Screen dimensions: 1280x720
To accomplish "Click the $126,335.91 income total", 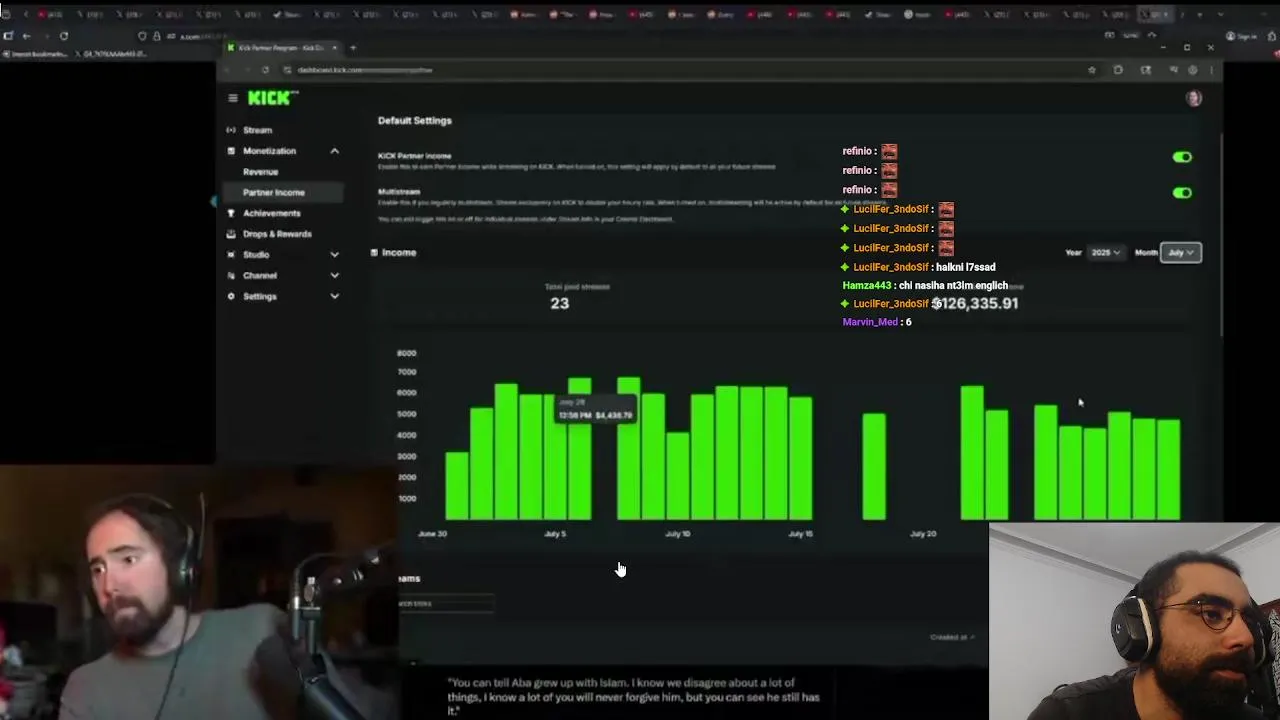I will point(975,304).
